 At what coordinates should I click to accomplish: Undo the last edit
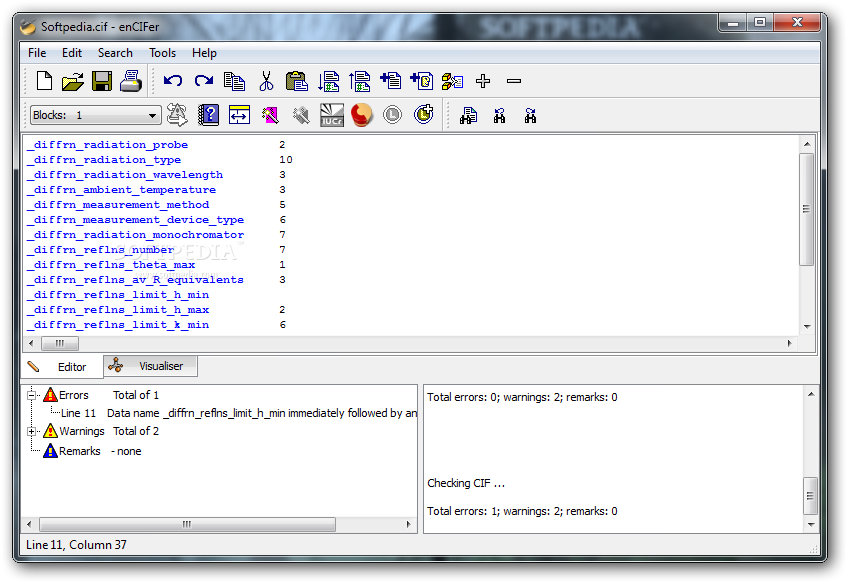173,81
